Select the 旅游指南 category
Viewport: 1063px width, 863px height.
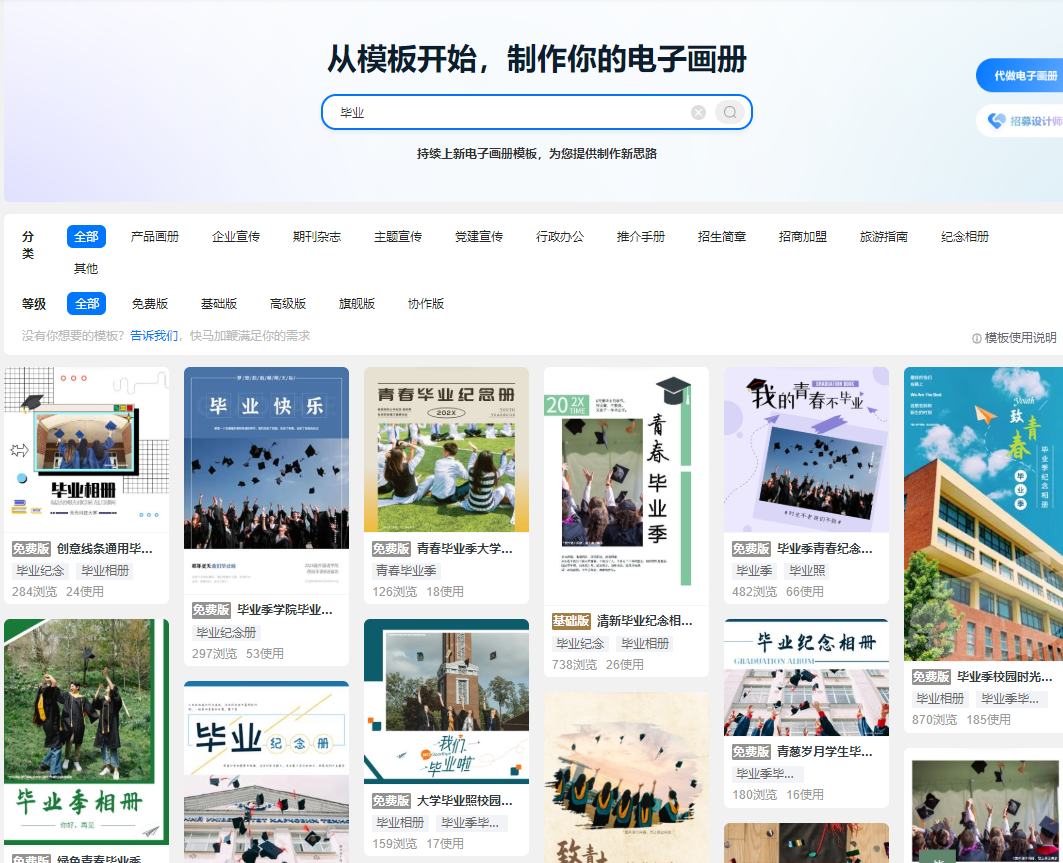point(884,237)
